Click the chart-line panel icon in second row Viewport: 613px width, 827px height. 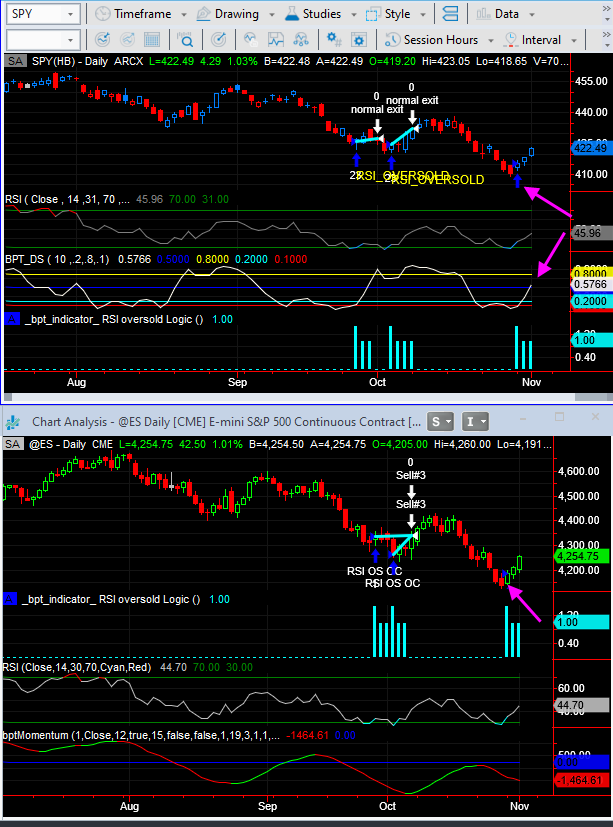(276, 40)
